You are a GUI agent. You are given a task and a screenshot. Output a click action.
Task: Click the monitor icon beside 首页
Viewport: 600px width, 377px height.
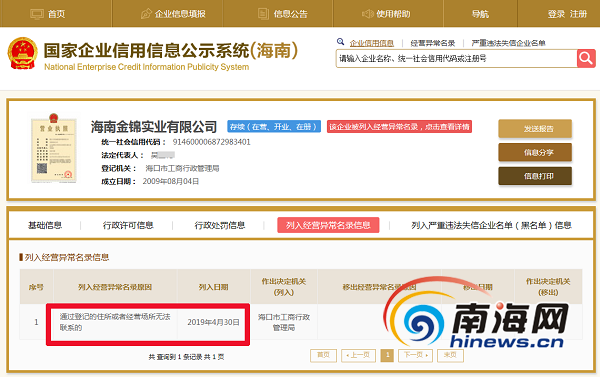click(37, 14)
